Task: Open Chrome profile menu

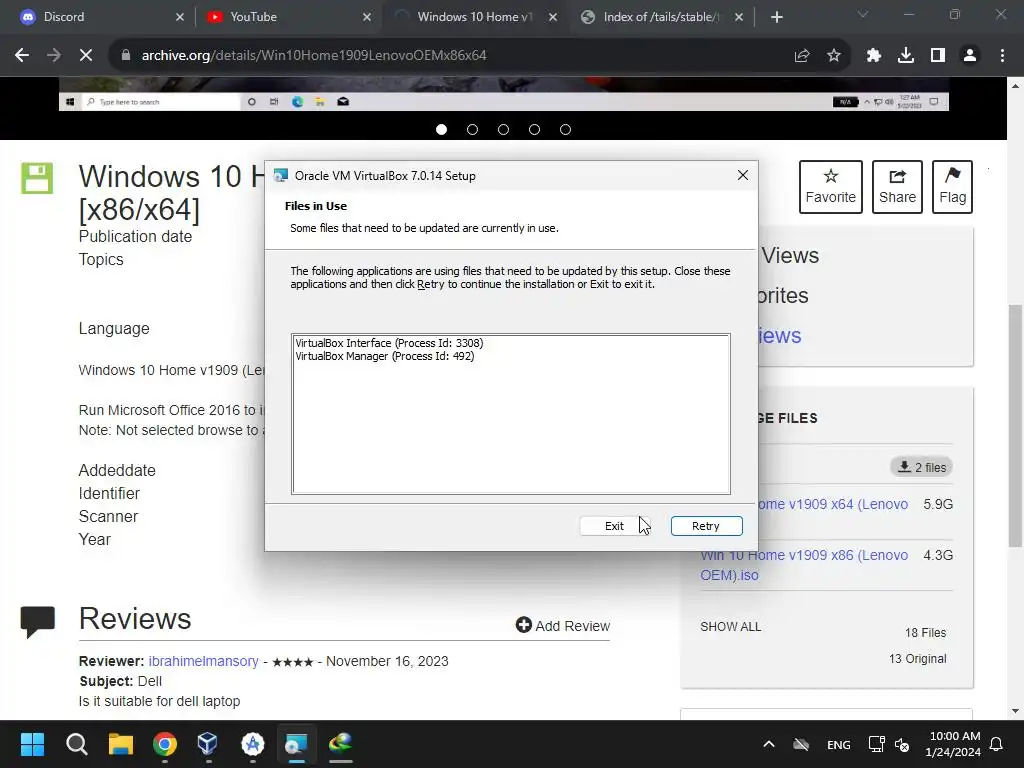Action: tap(970, 56)
